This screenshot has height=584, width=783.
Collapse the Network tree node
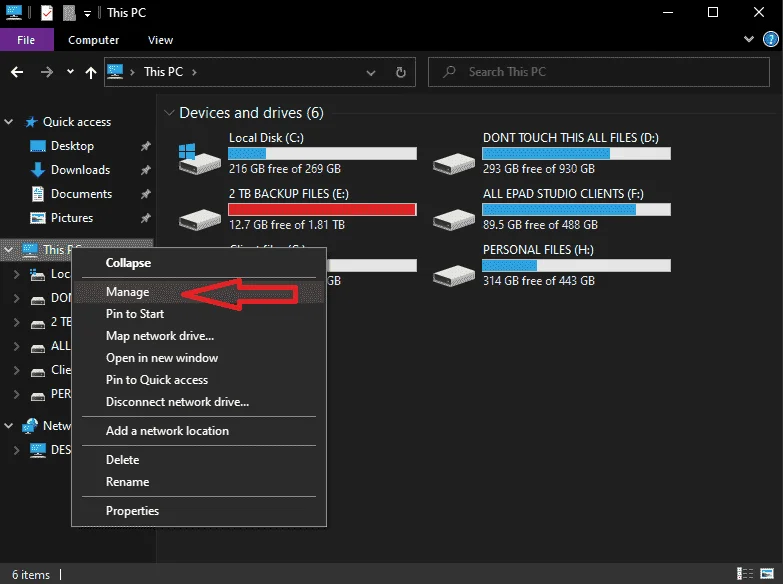pos(8,426)
